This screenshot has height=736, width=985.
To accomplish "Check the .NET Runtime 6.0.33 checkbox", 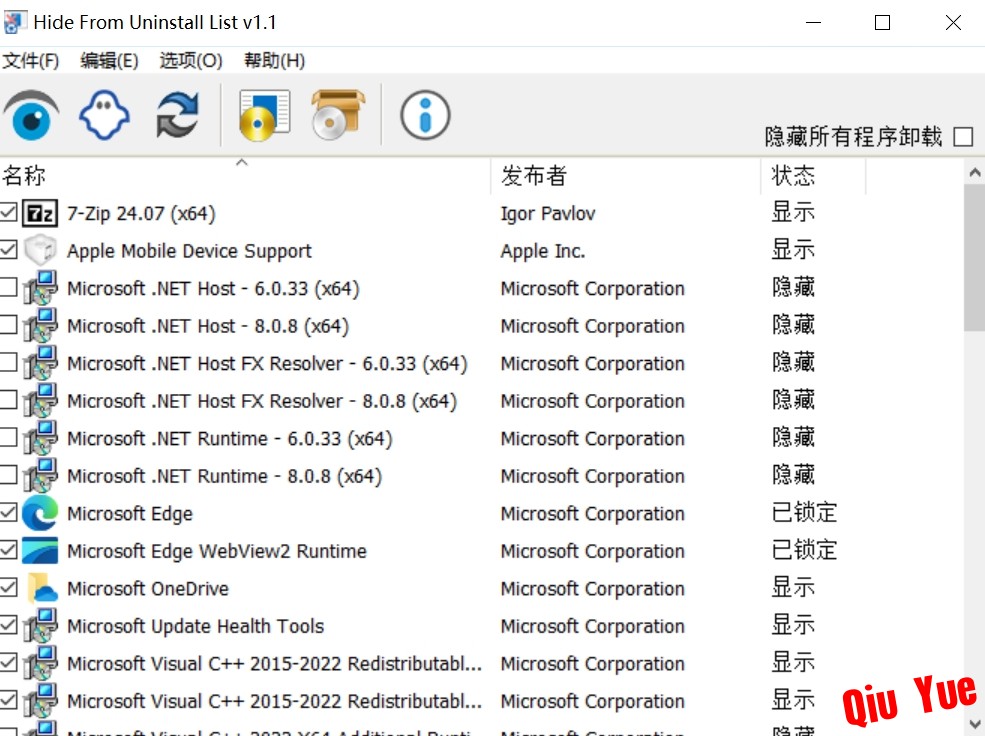I will coord(8,438).
